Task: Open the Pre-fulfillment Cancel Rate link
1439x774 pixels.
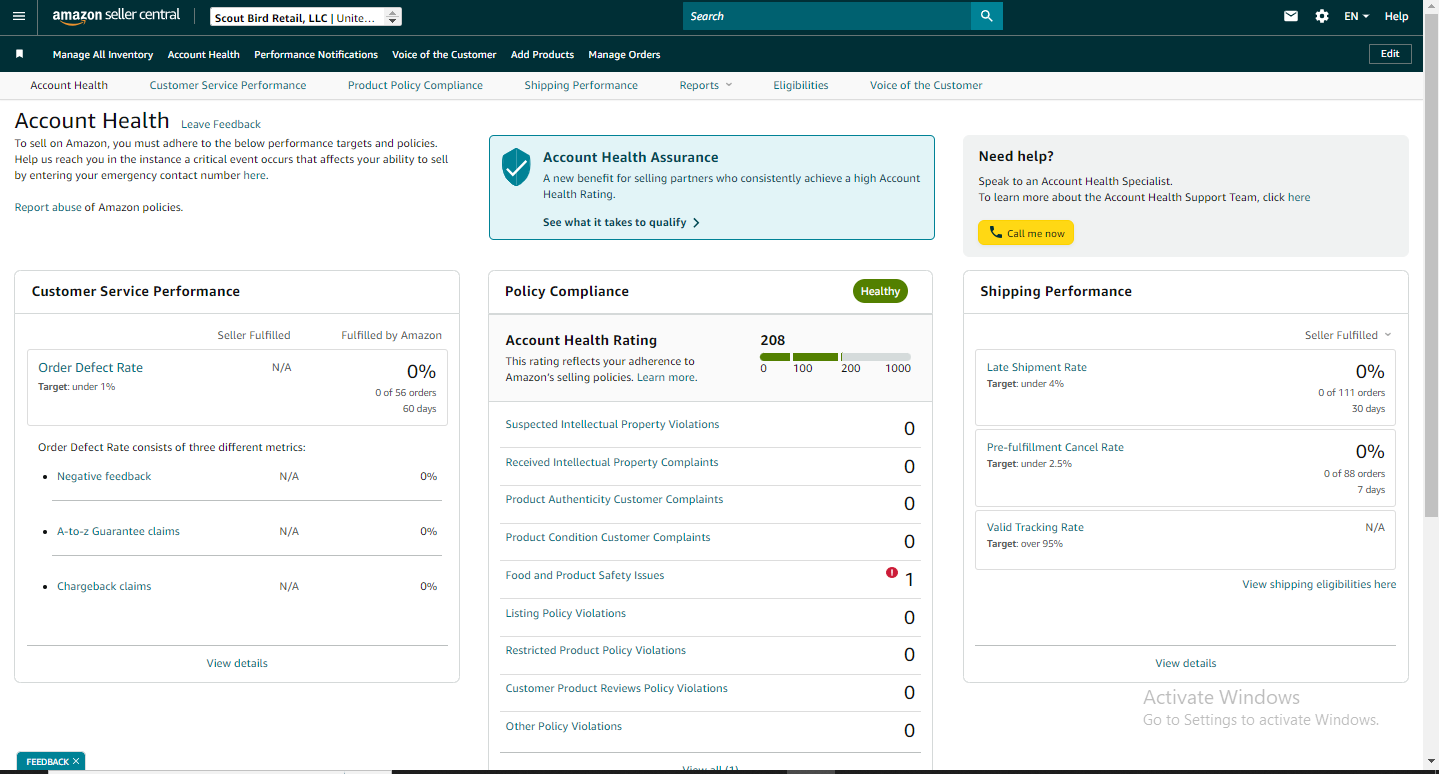Action: pyautogui.click(x=1055, y=447)
